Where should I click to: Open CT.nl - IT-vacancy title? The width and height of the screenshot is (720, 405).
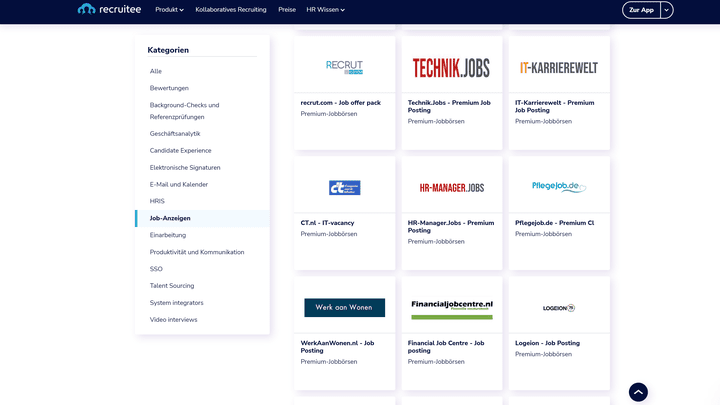coord(327,223)
